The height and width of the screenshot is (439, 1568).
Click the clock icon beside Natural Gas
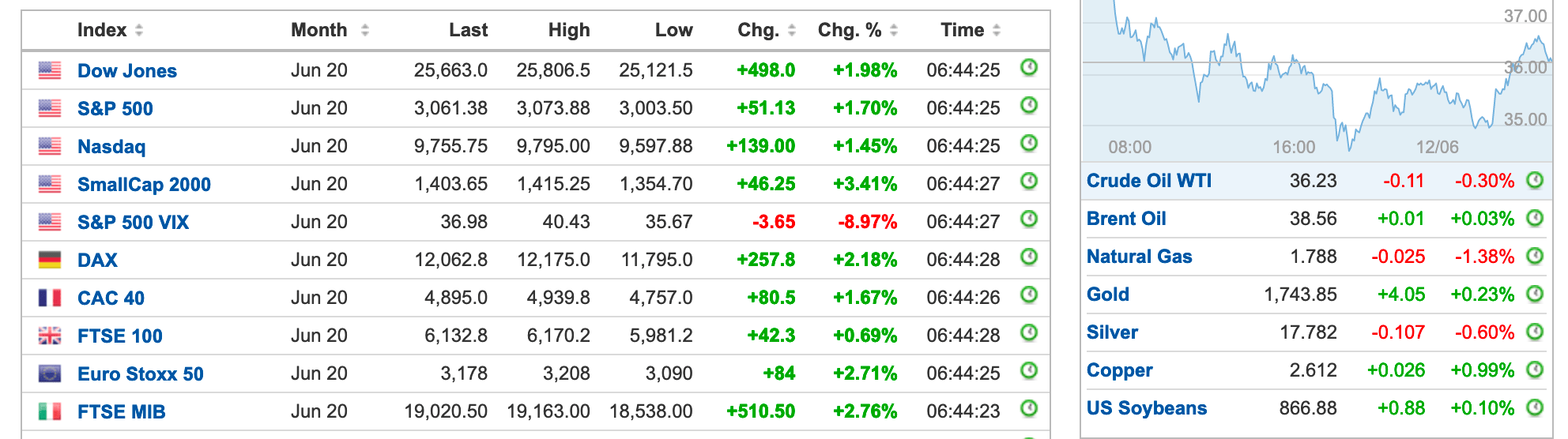pos(1535,257)
